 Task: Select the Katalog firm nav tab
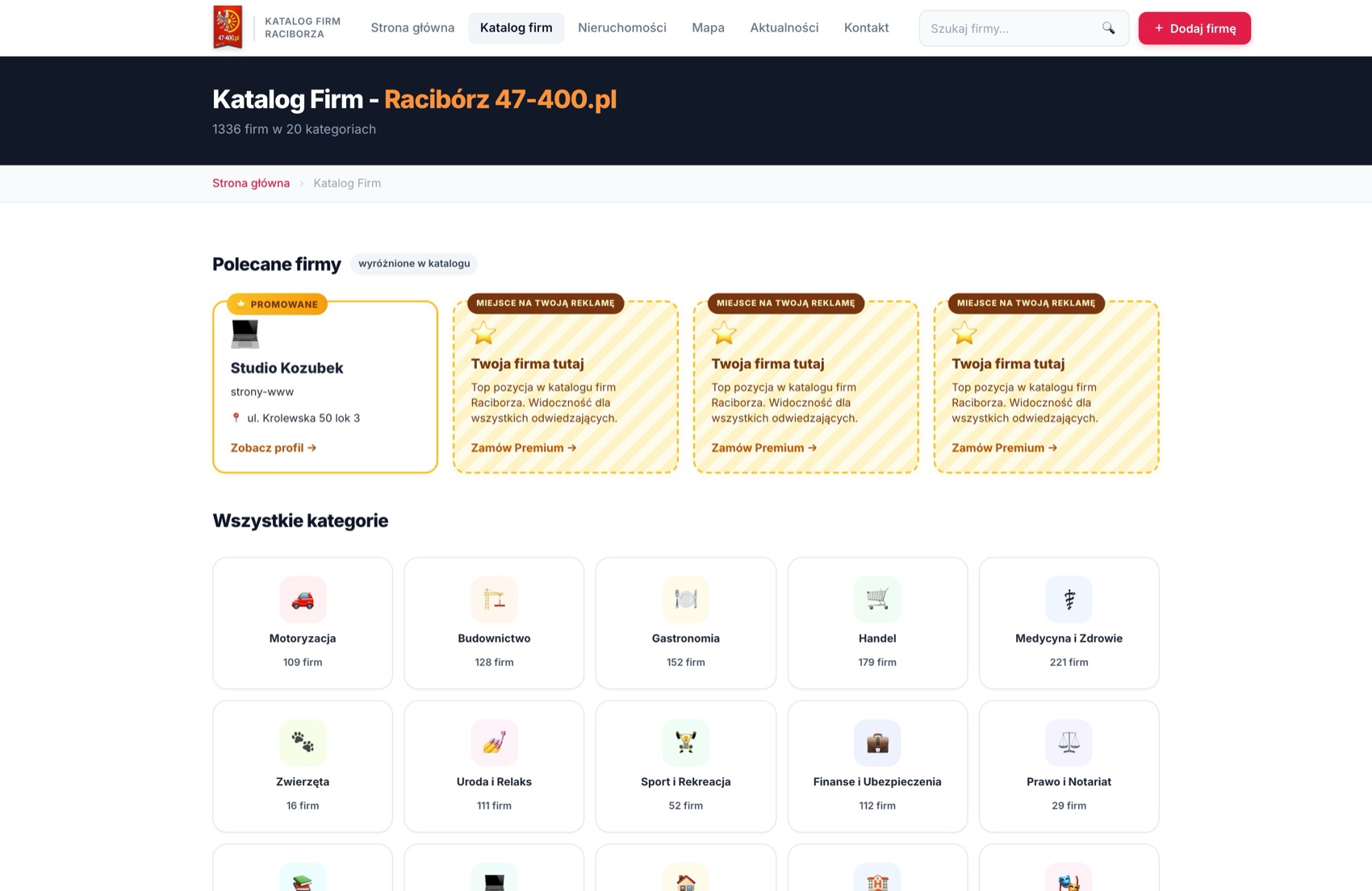click(x=516, y=27)
